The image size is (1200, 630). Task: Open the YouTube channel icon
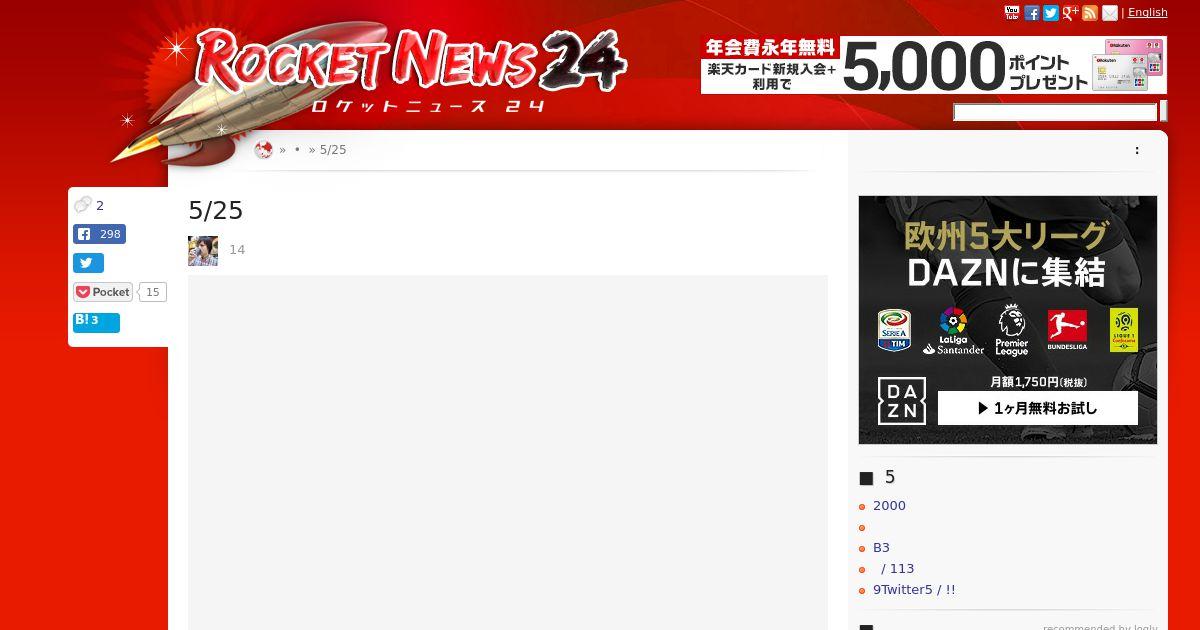(1012, 13)
